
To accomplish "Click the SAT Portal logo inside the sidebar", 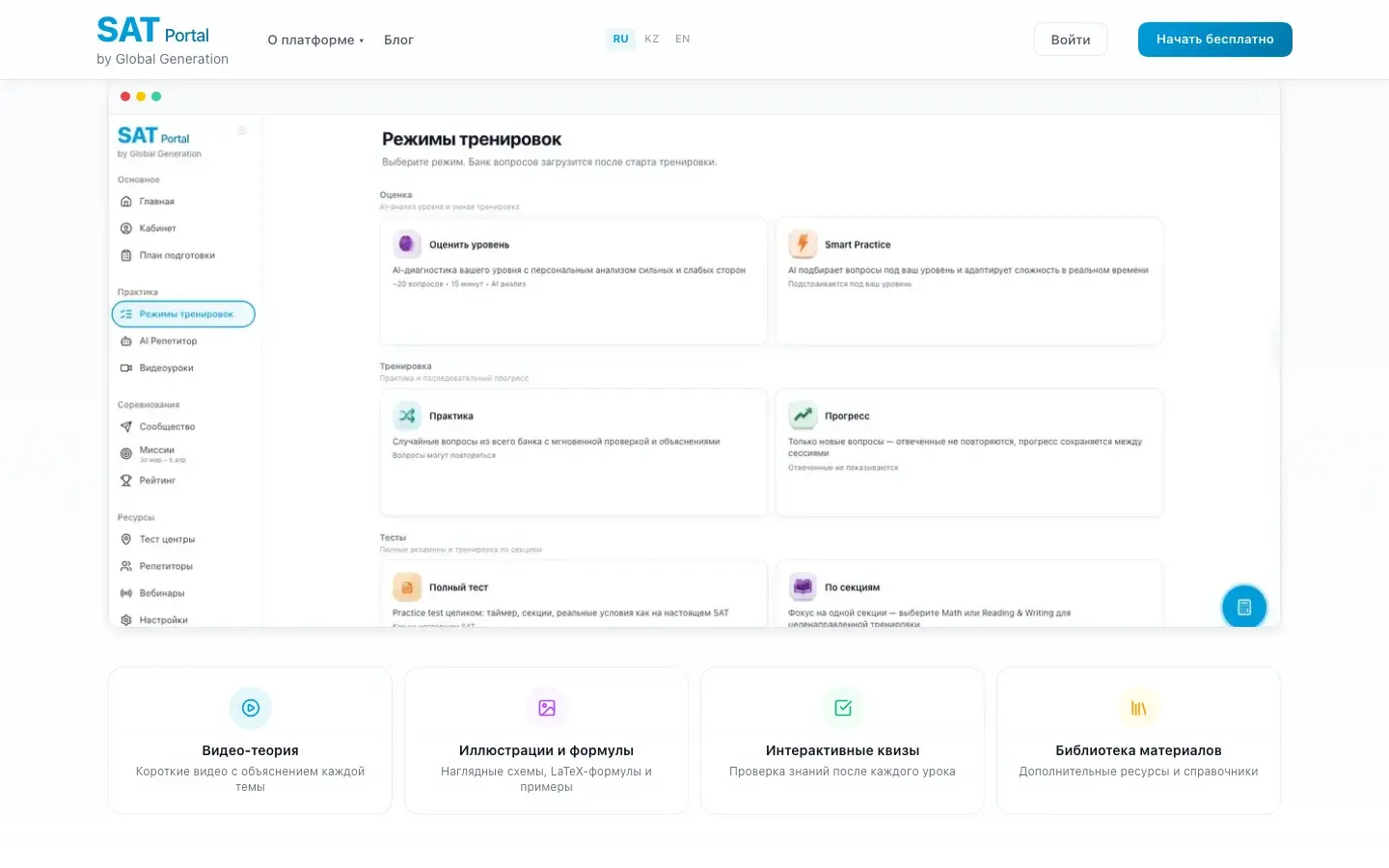I will (x=159, y=142).
